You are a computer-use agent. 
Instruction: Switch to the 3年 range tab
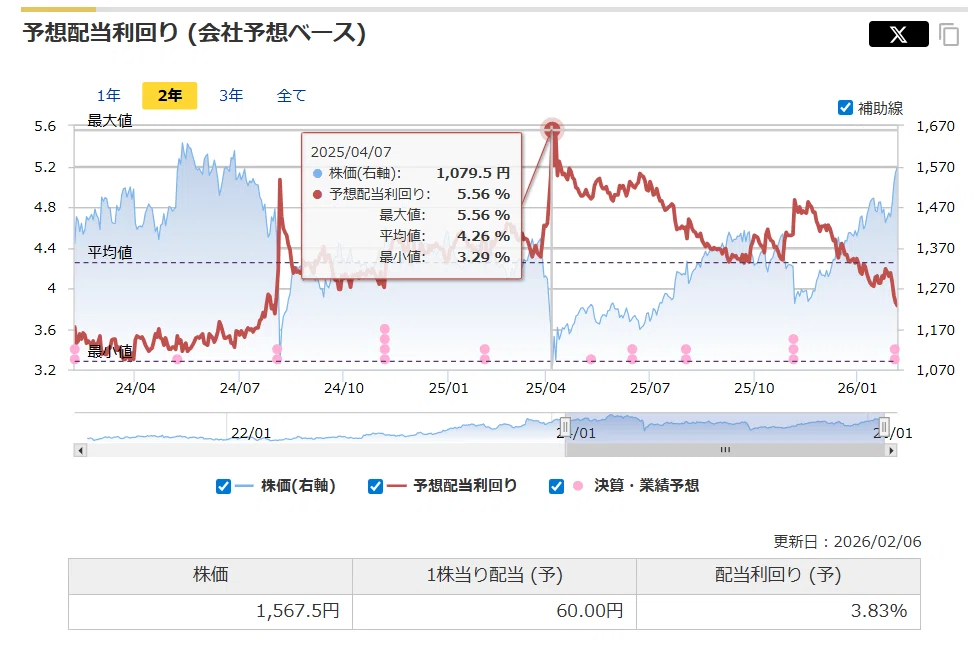pyautogui.click(x=231, y=95)
